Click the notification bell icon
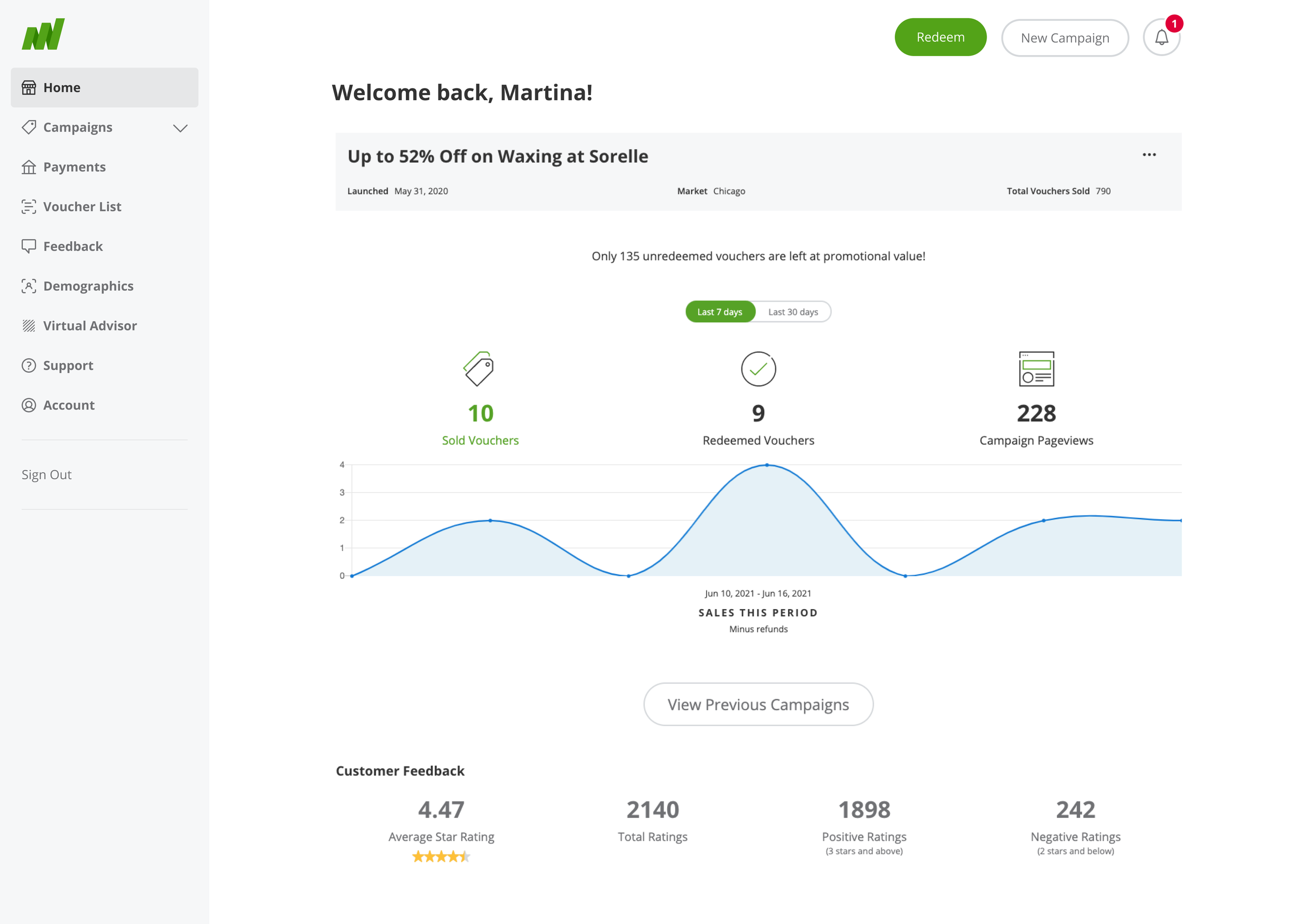 tap(1161, 37)
